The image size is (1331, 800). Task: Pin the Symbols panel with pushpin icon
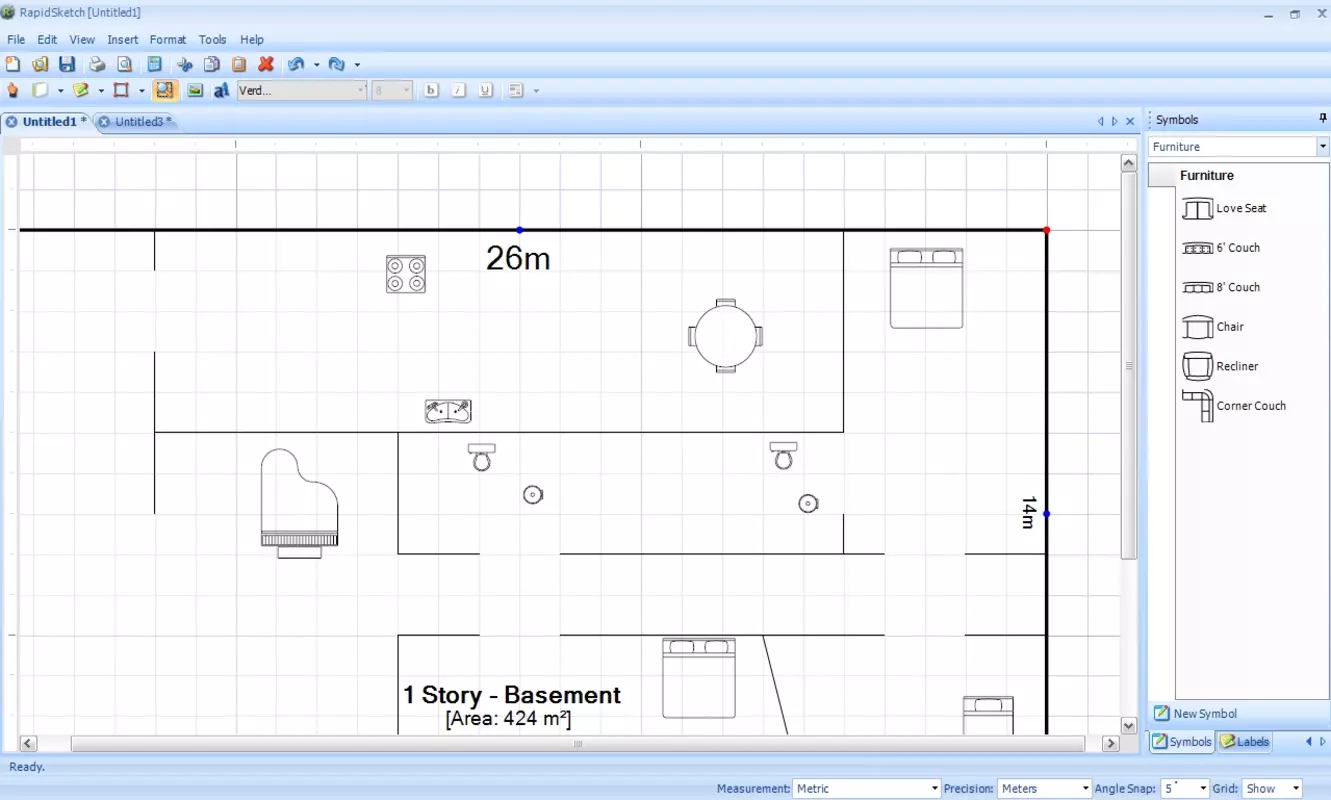tap(1323, 119)
